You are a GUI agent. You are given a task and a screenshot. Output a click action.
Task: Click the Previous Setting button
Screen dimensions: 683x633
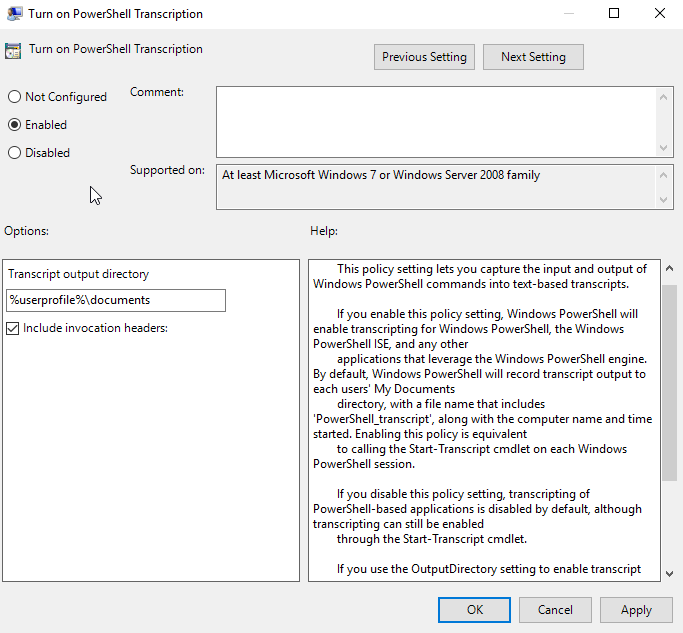(x=424, y=57)
